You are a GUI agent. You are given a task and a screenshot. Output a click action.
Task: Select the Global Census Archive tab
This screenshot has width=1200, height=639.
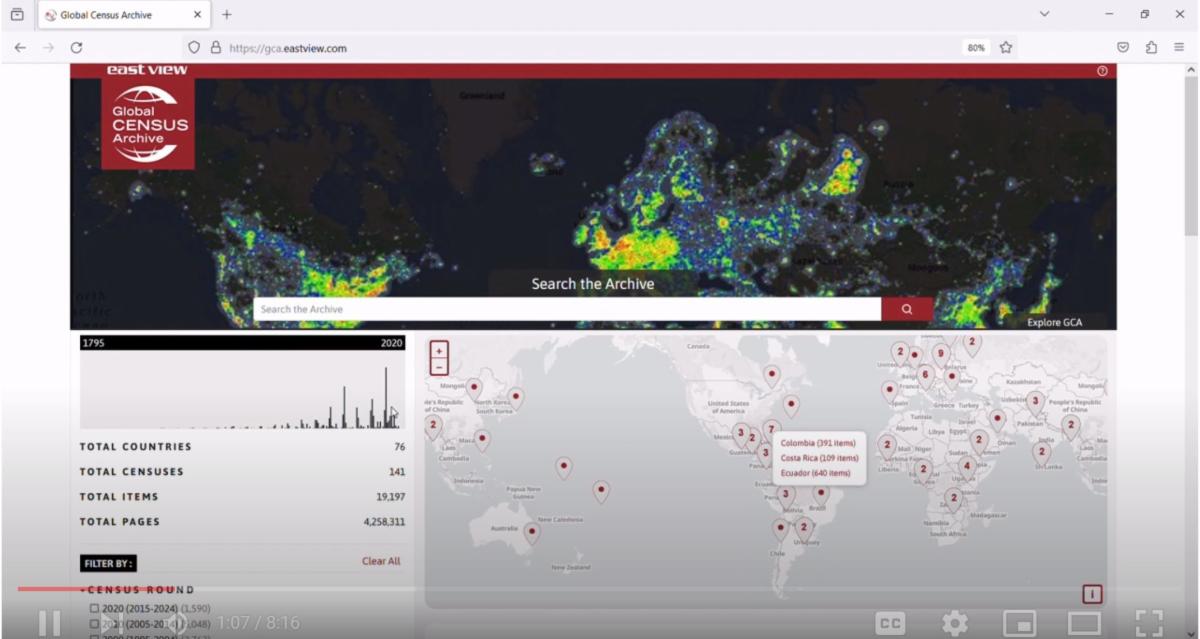pos(120,15)
